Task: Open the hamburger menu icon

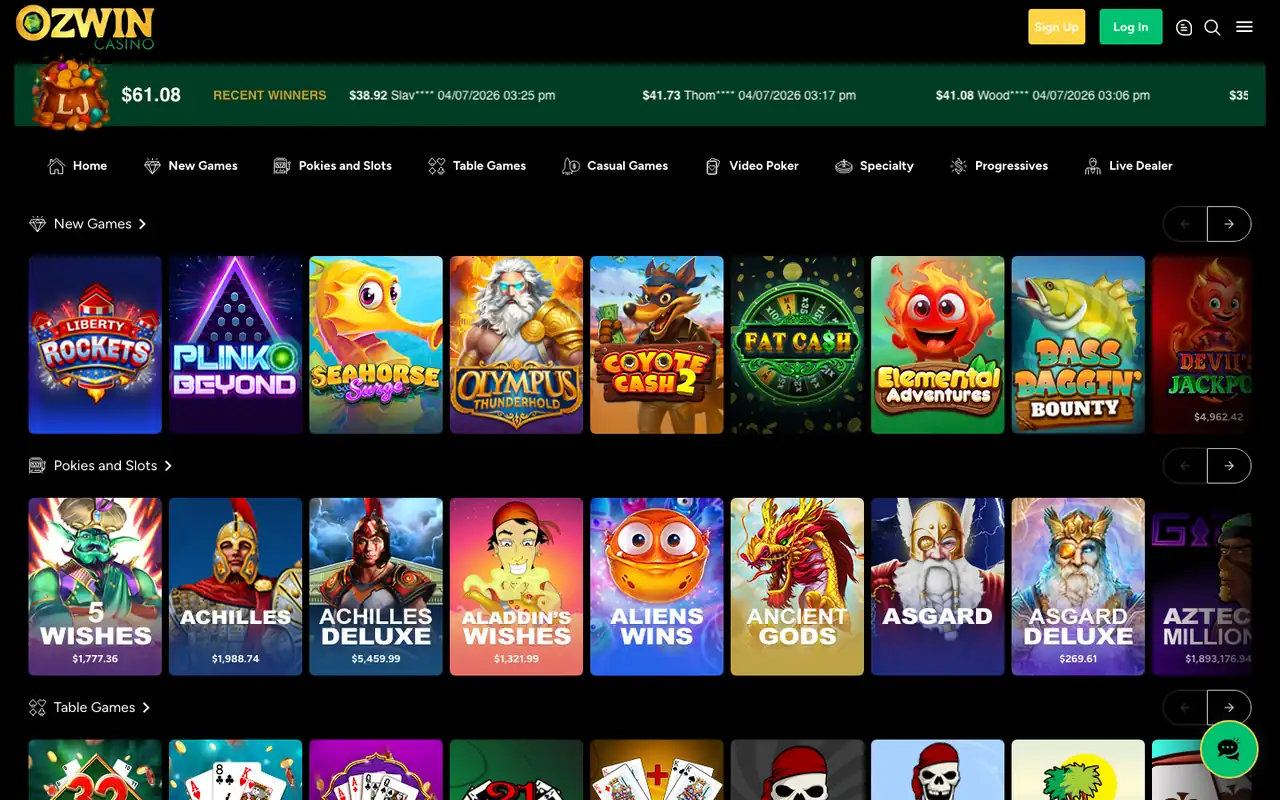Action: click(1244, 27)
